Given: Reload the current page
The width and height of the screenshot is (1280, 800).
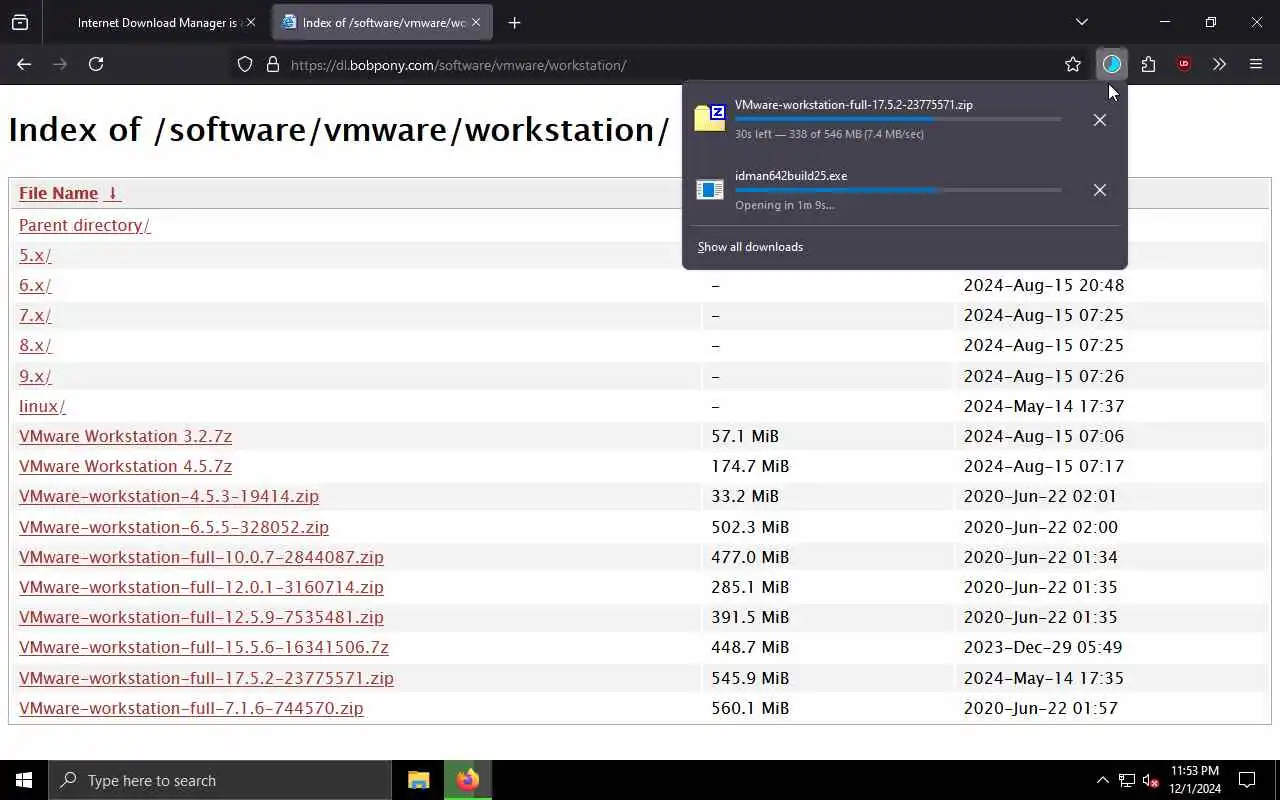Looking at the screenshot, I should (96, 64).
